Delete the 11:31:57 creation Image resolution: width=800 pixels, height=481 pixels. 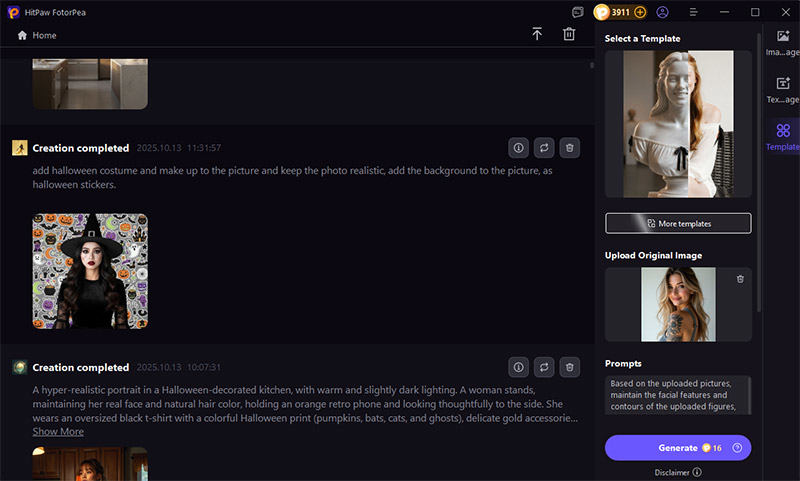[x=569, y=148]
